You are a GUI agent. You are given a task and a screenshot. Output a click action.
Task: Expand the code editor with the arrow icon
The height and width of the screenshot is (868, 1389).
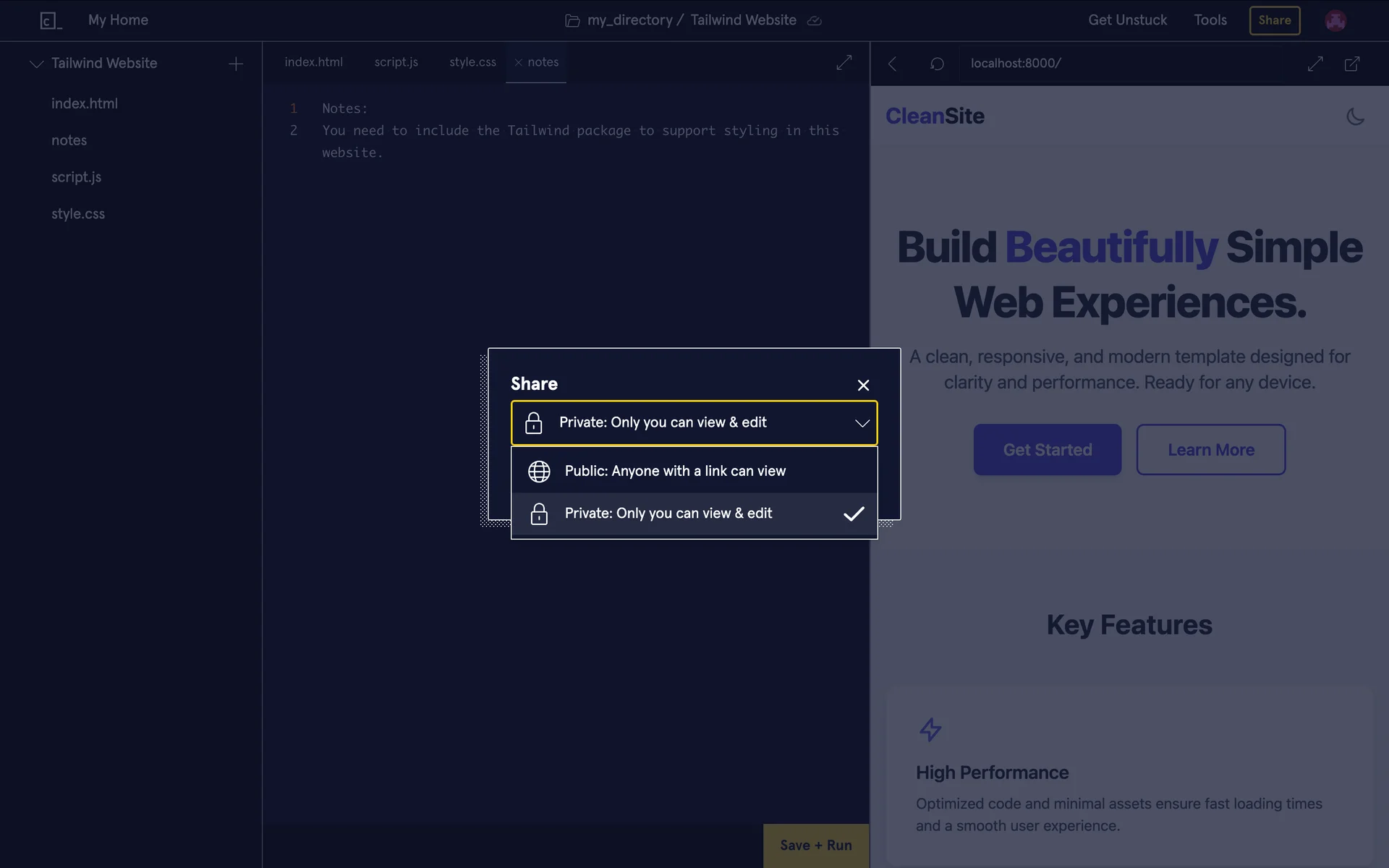click(x=844, y=63)
